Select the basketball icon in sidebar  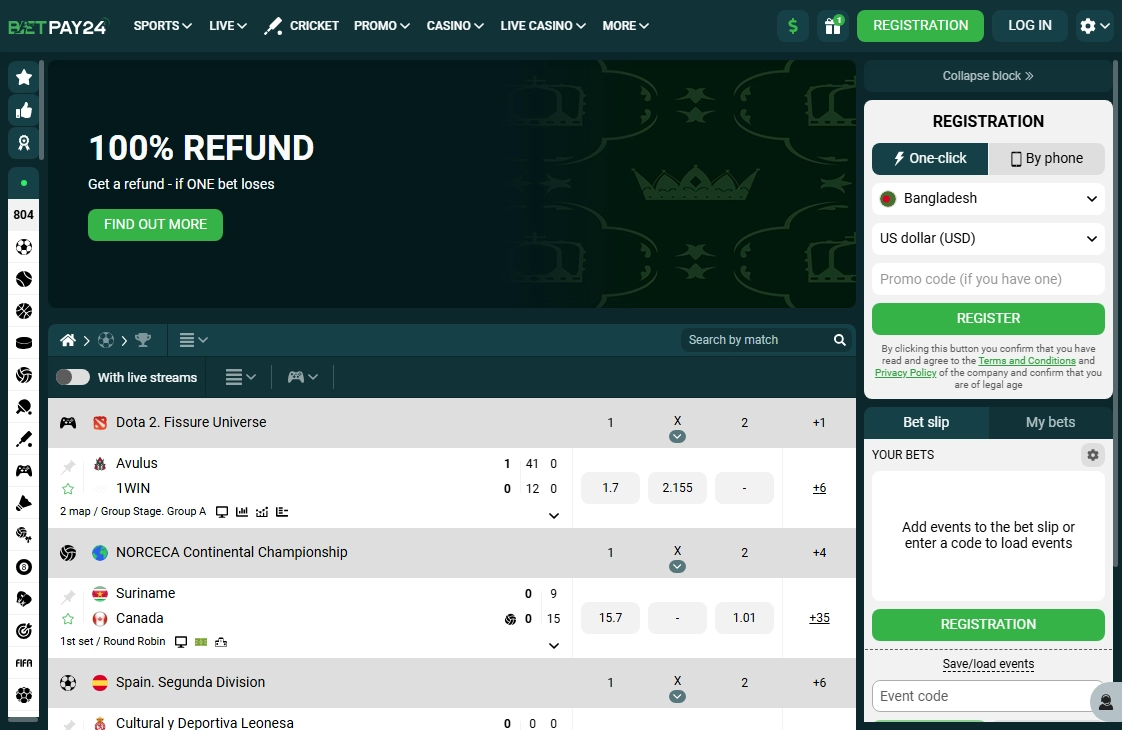click(x=24, y=311)
